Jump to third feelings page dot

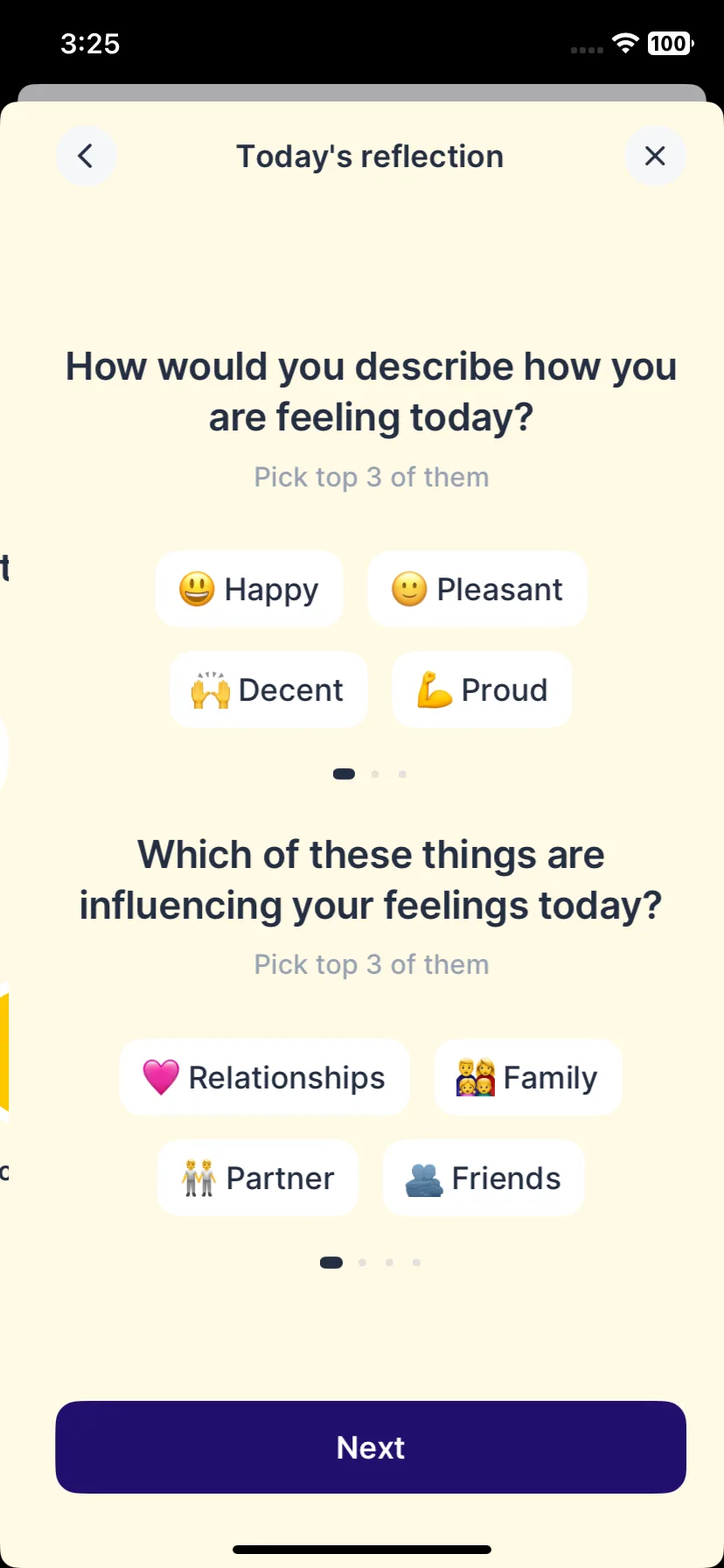coord(402,774)
